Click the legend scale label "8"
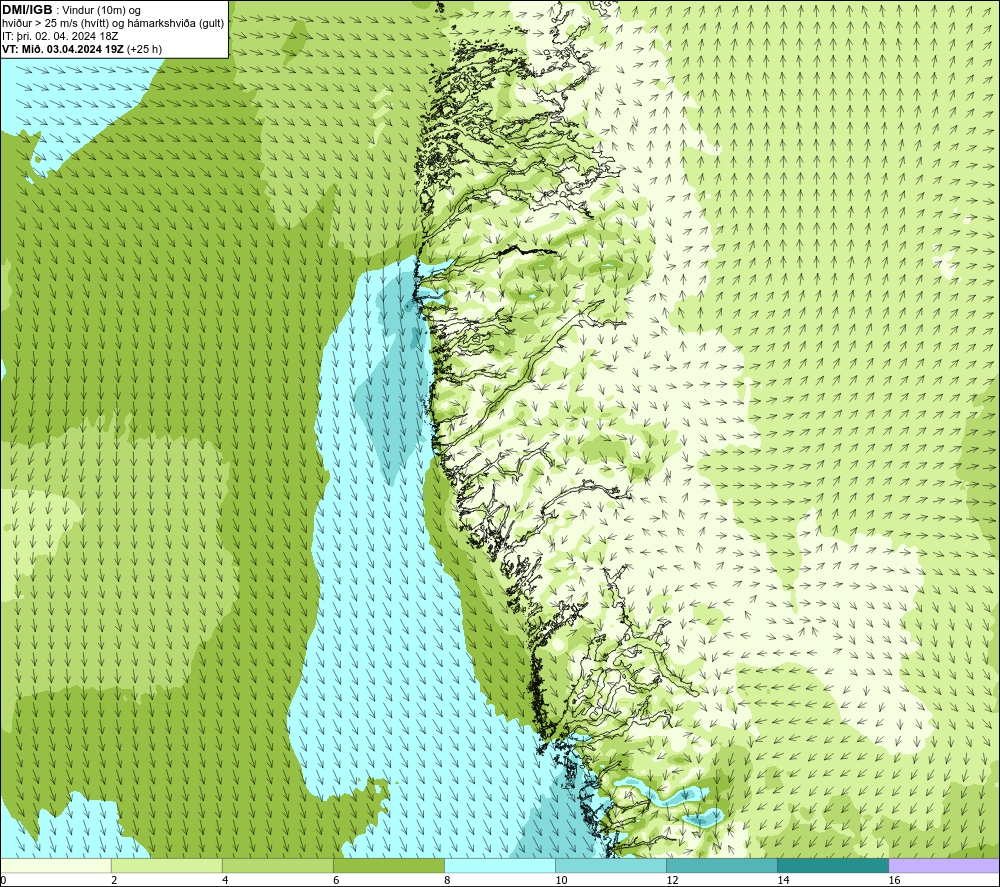Viewport: 1000px width, 887px height. (447, 880)
